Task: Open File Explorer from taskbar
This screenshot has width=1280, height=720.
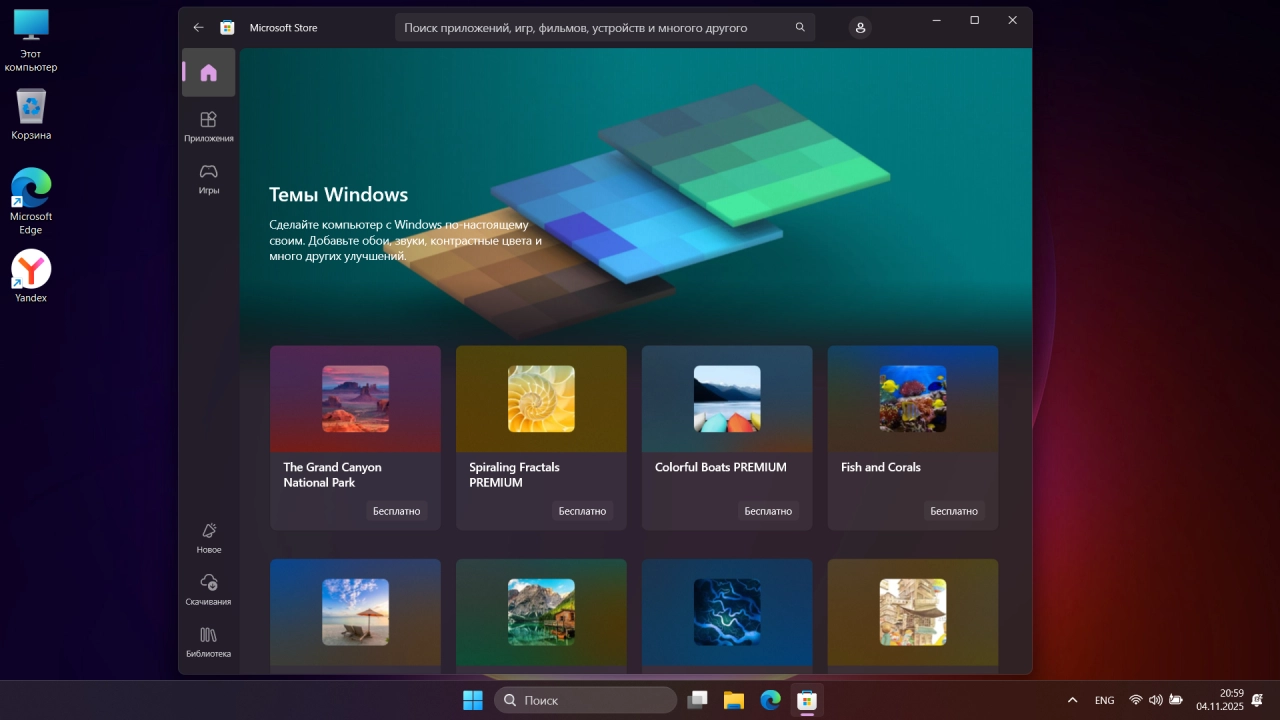Action: [734, 700]
